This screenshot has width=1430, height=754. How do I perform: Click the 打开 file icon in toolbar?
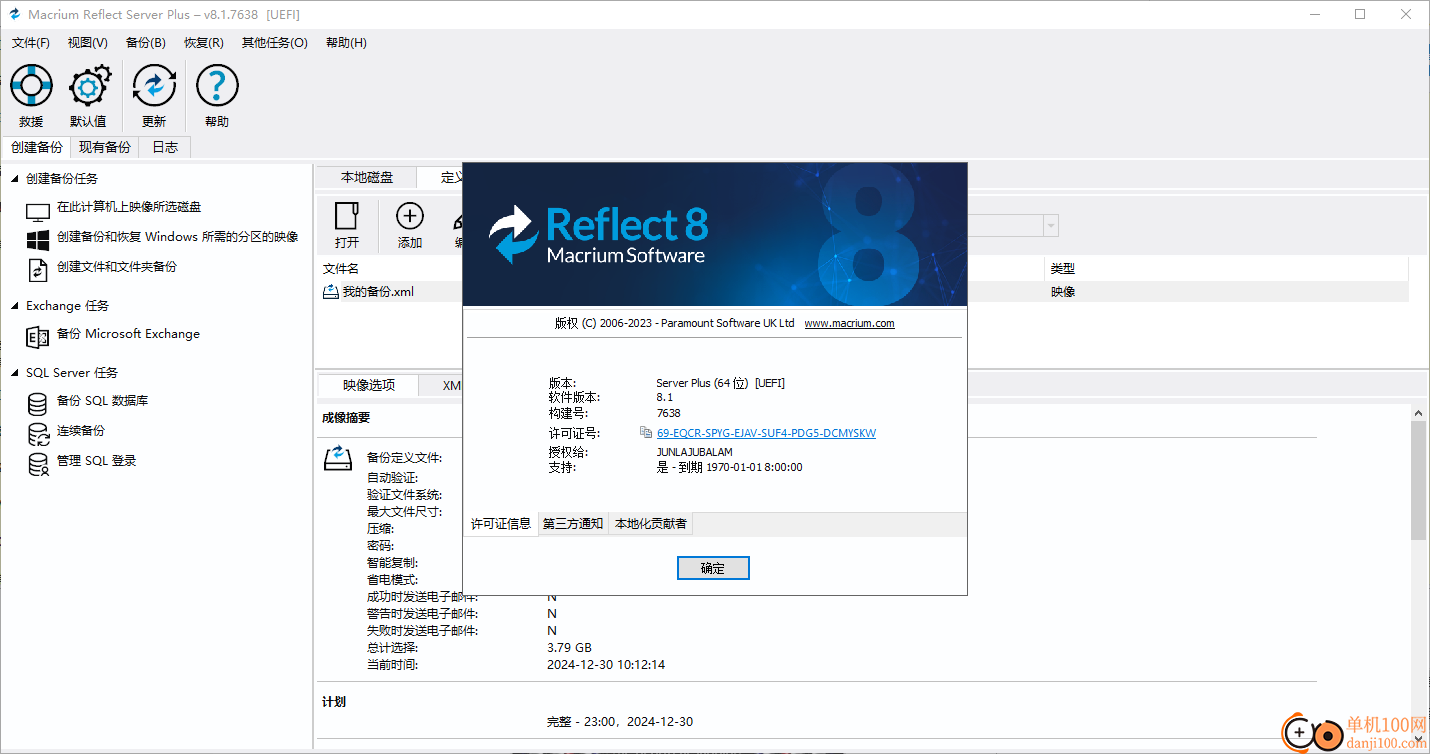pyautogui.click(x=347, y=226)
